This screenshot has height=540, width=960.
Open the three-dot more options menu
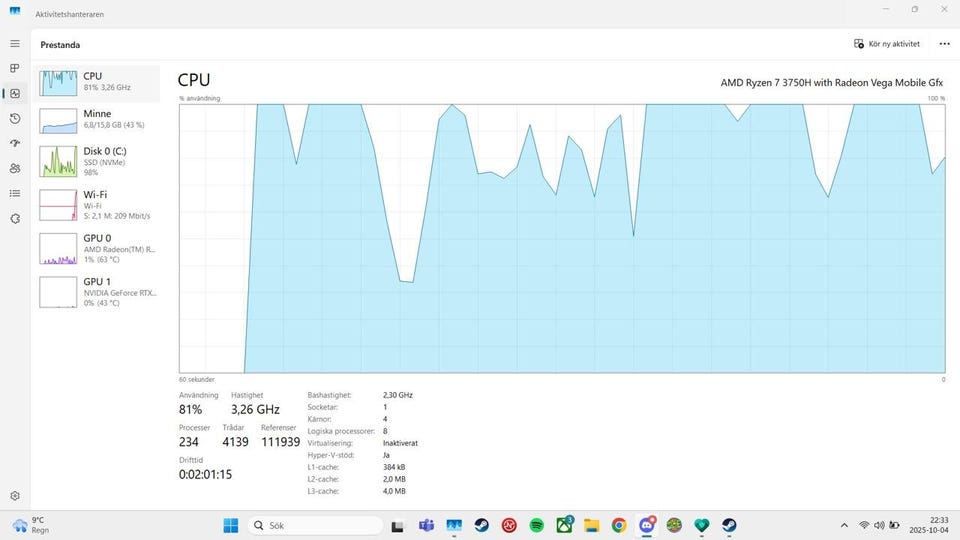coord(944,44)
